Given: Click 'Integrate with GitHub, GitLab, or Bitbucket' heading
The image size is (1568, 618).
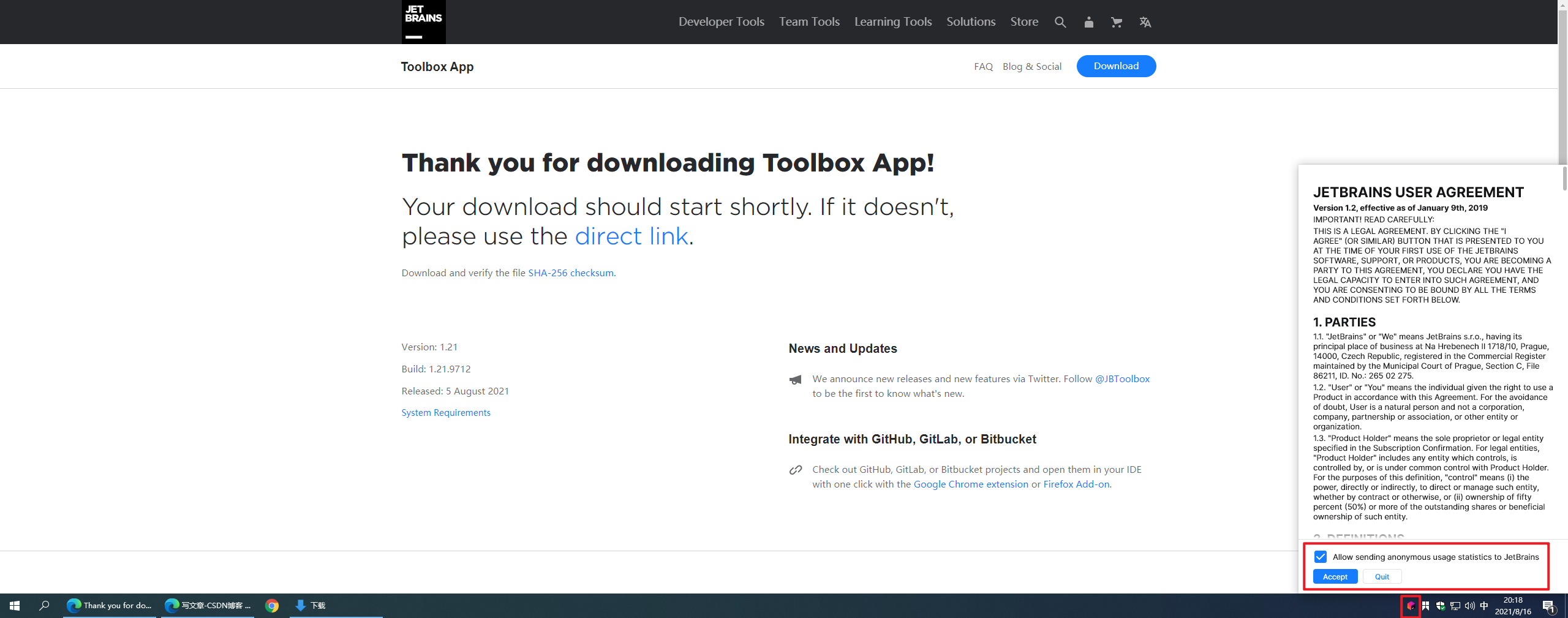Looking at the screenshot, I should pyautogui.click(x=913, y=439).
